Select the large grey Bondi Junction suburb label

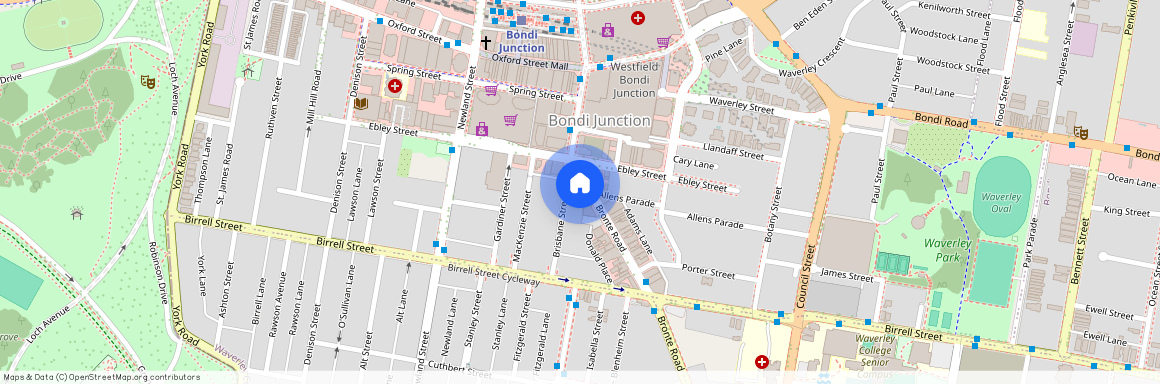(x=599, y=120)
